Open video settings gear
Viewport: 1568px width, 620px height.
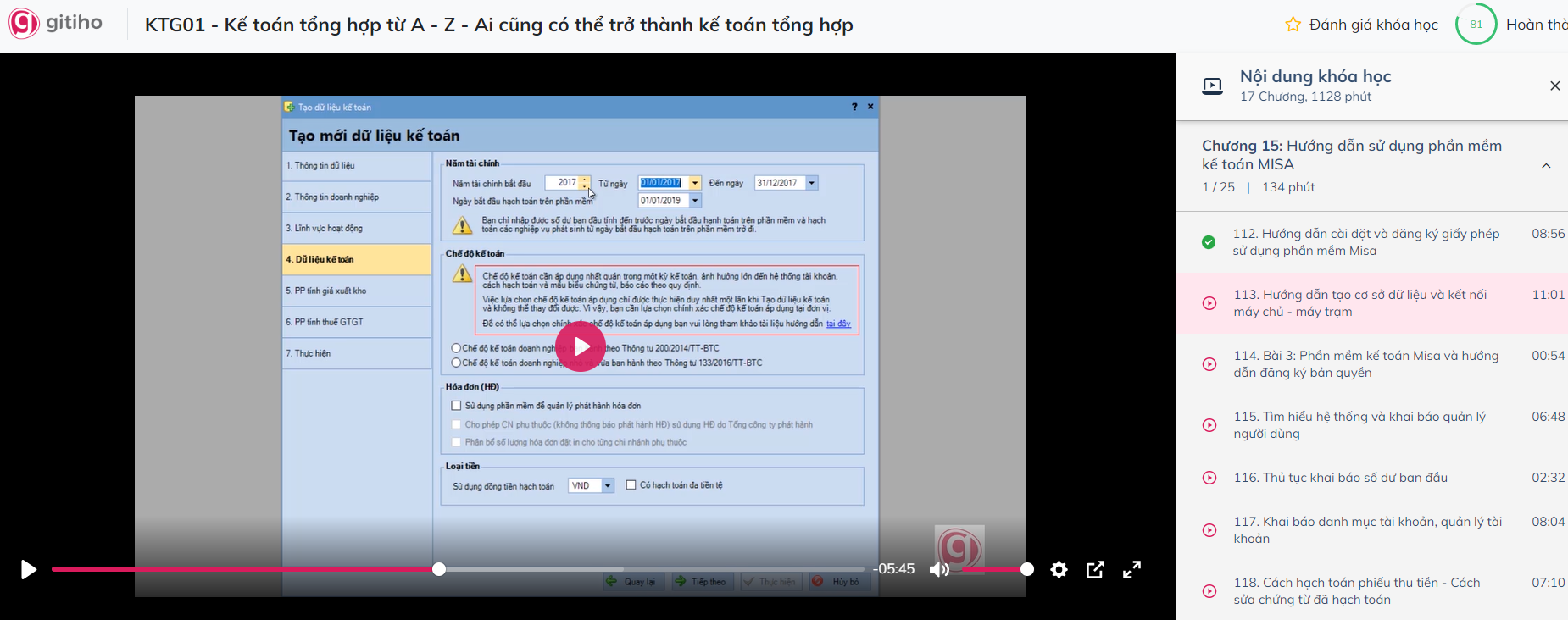pos(1059,570)
